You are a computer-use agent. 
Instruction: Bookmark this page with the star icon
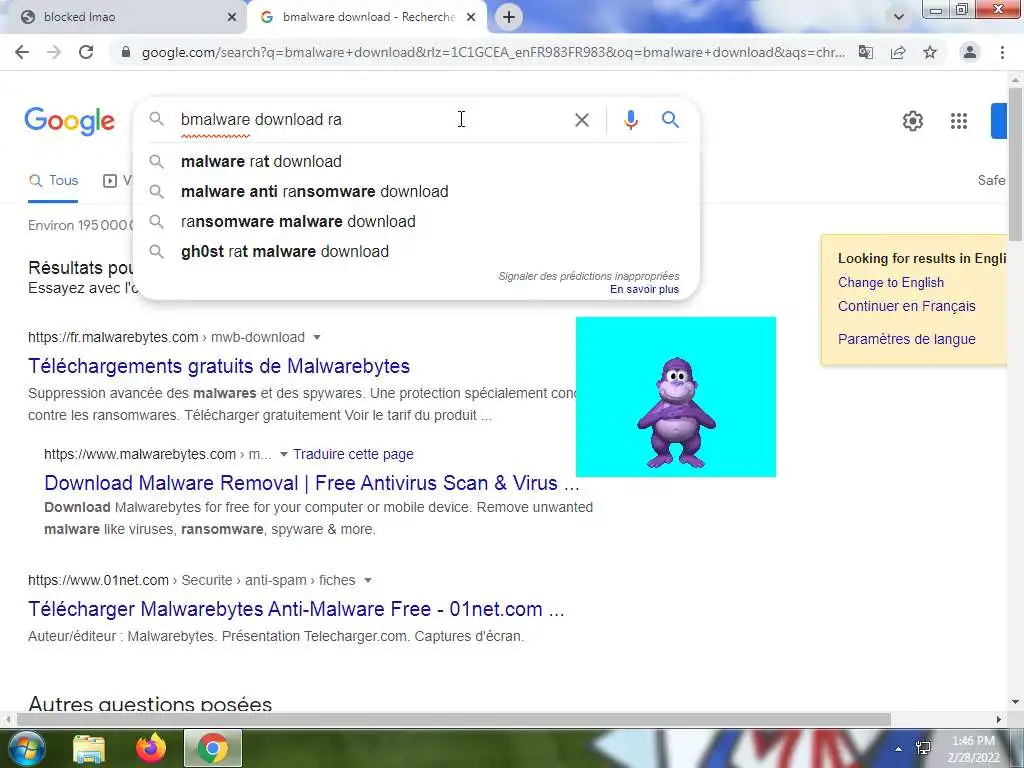tap(930, 52)
